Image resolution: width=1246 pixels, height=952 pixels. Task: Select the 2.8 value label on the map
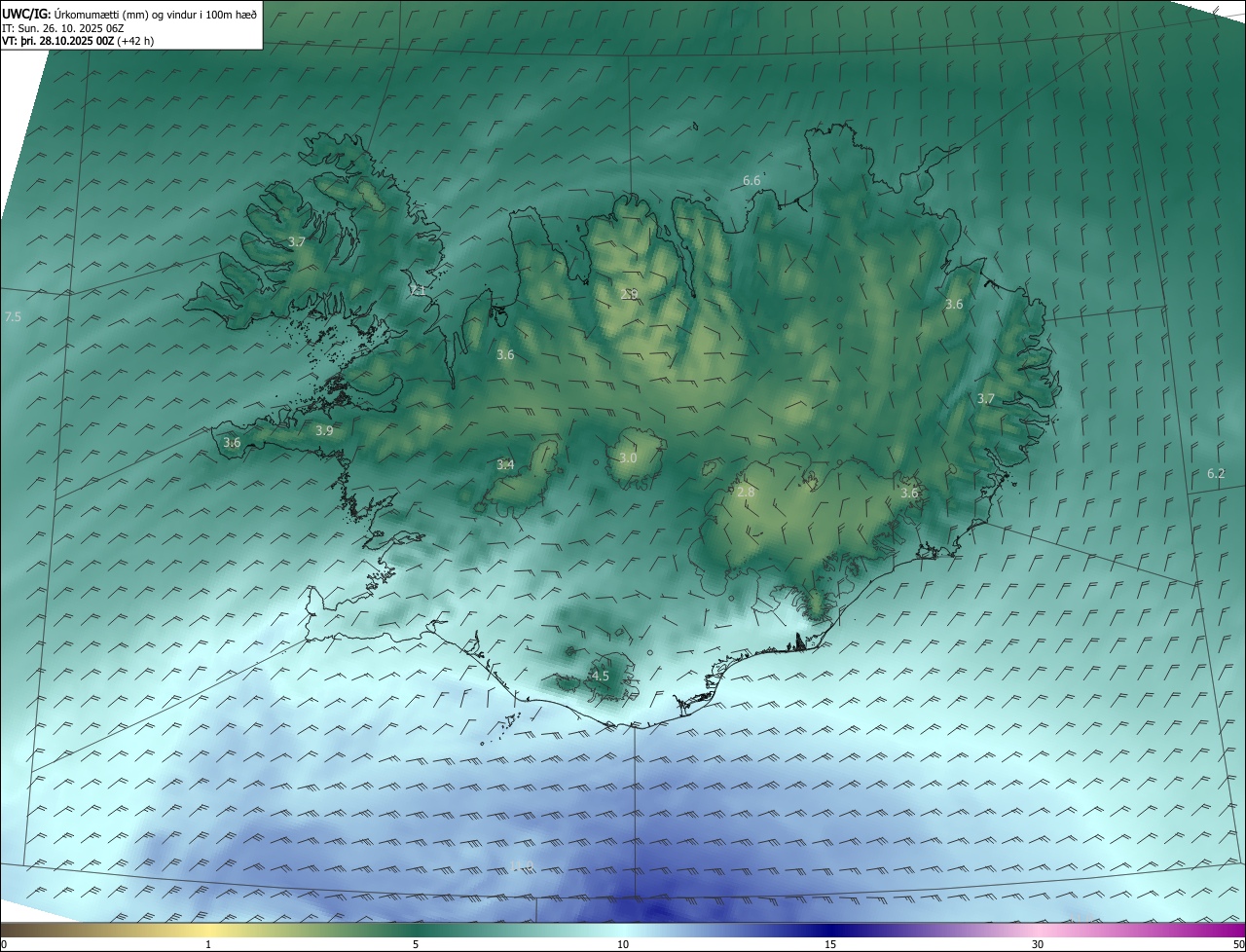[x=746, y=493]
